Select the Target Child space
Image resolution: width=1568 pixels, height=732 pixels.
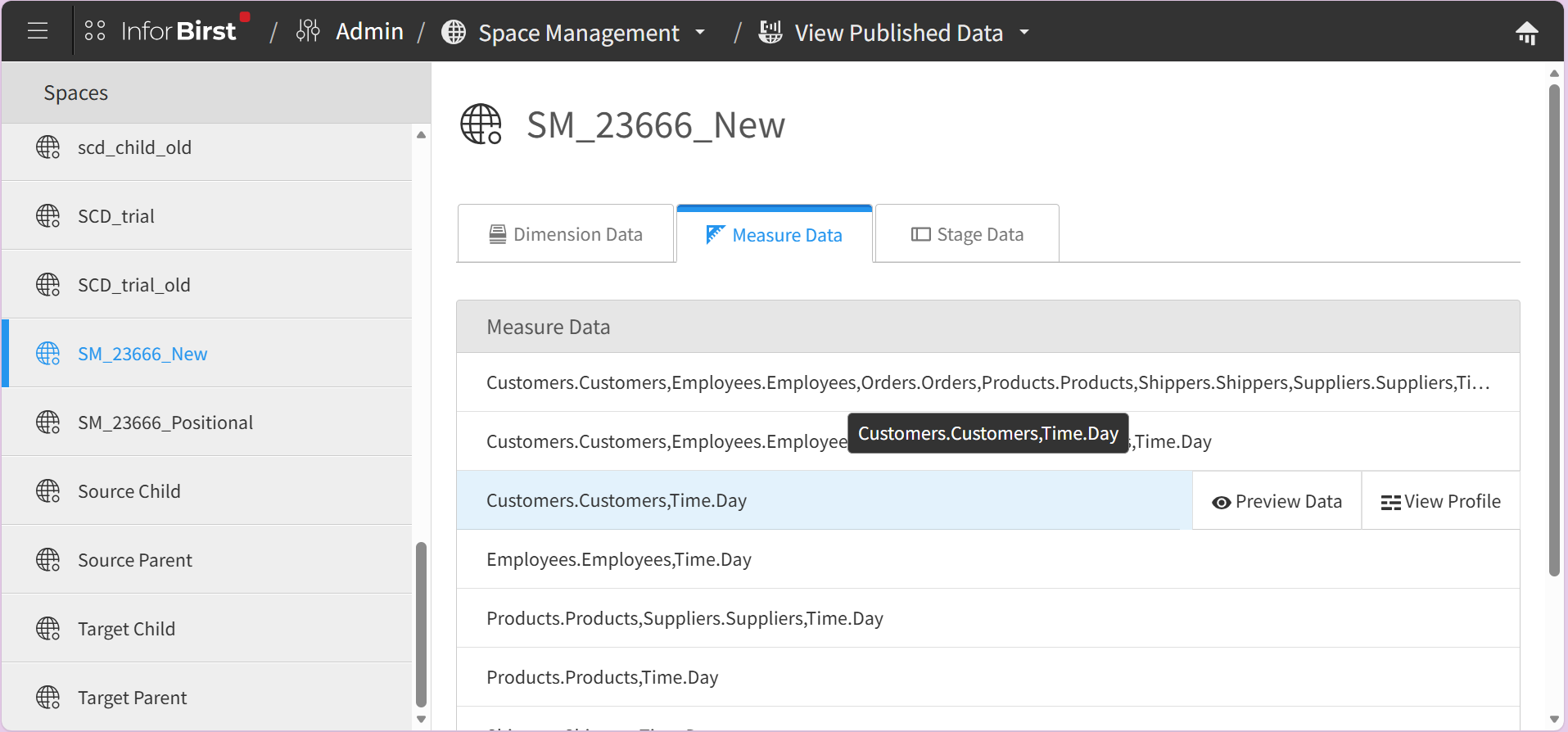pos(207,629)
